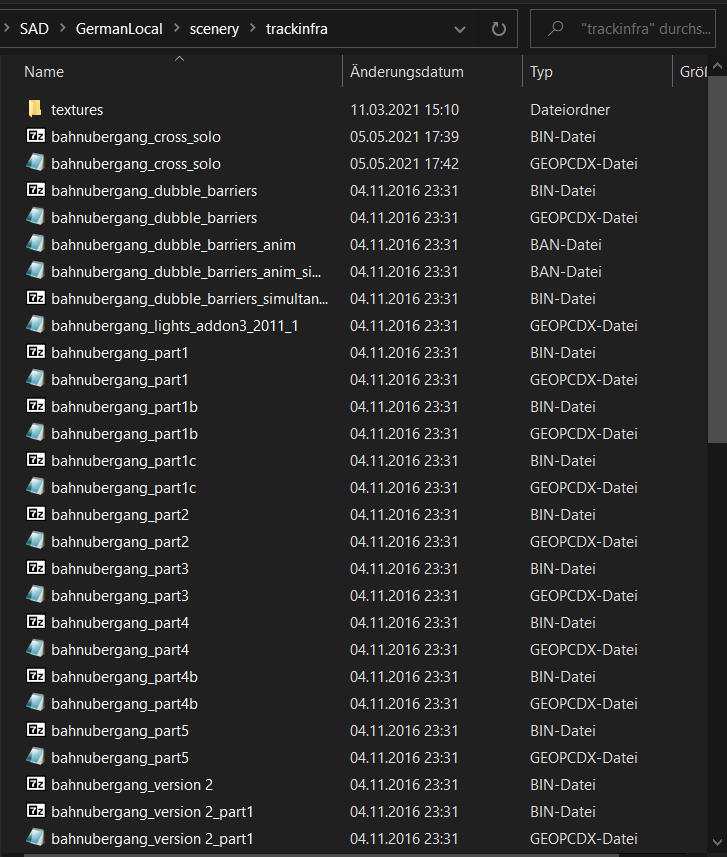
Task: Go to scenery folder in breadcrumb
Action: click(x=214, y=28)
